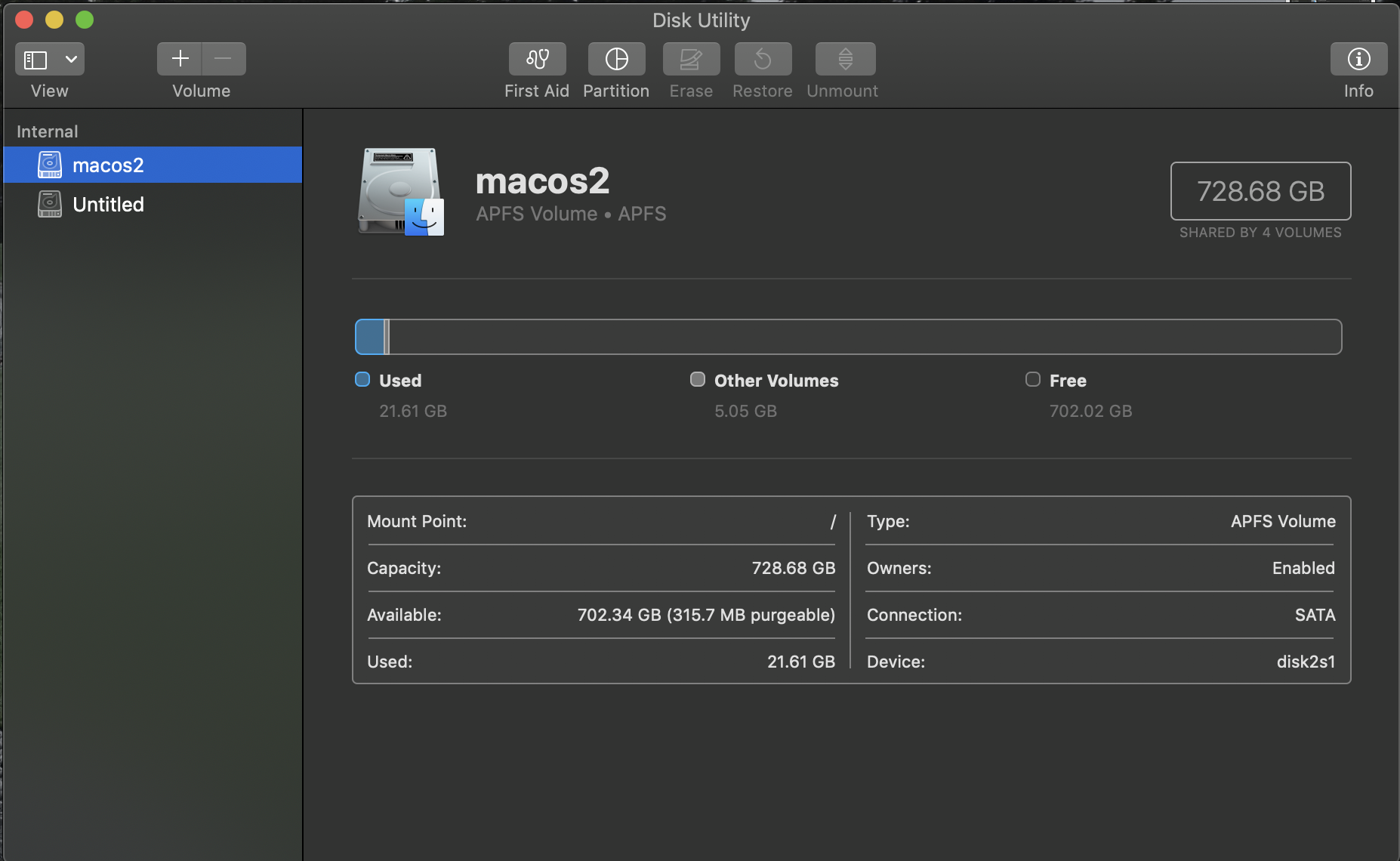
Task: Click the 728.68 GB capacity box
Action: point(1261,191)
